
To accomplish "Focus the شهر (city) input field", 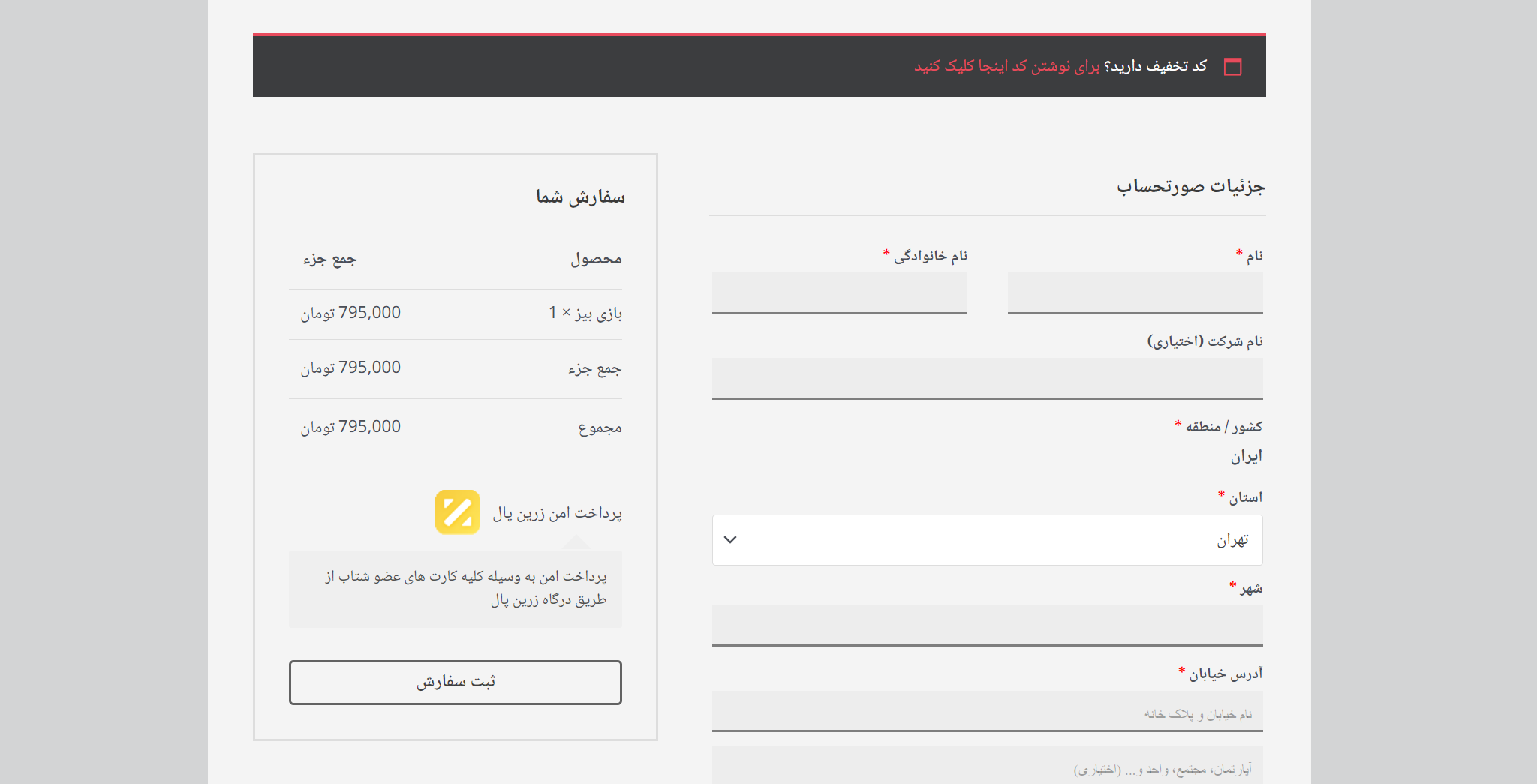I will click(986, 625).
